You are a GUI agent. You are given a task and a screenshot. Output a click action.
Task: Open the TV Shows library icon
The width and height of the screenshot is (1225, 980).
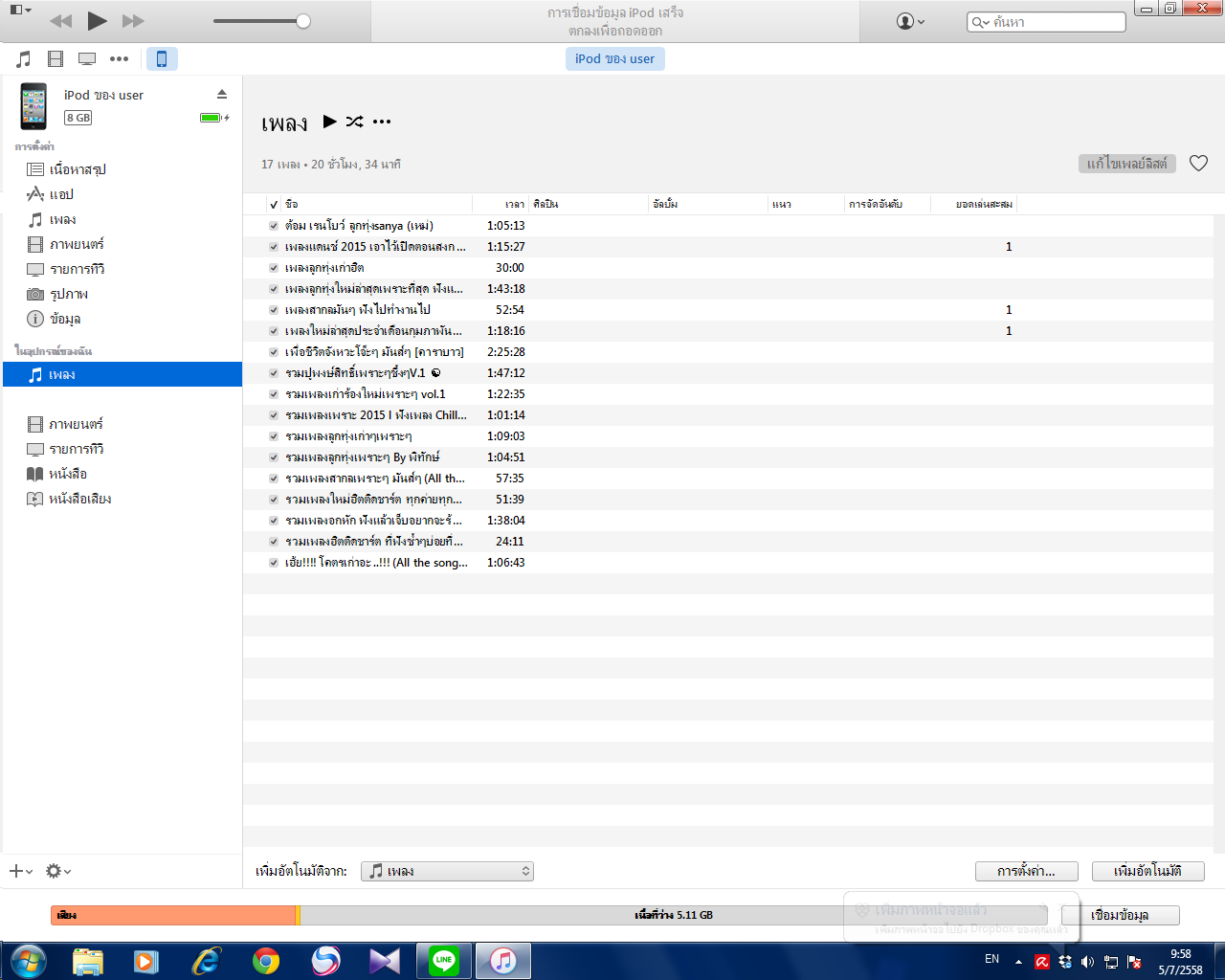[87, 59]
